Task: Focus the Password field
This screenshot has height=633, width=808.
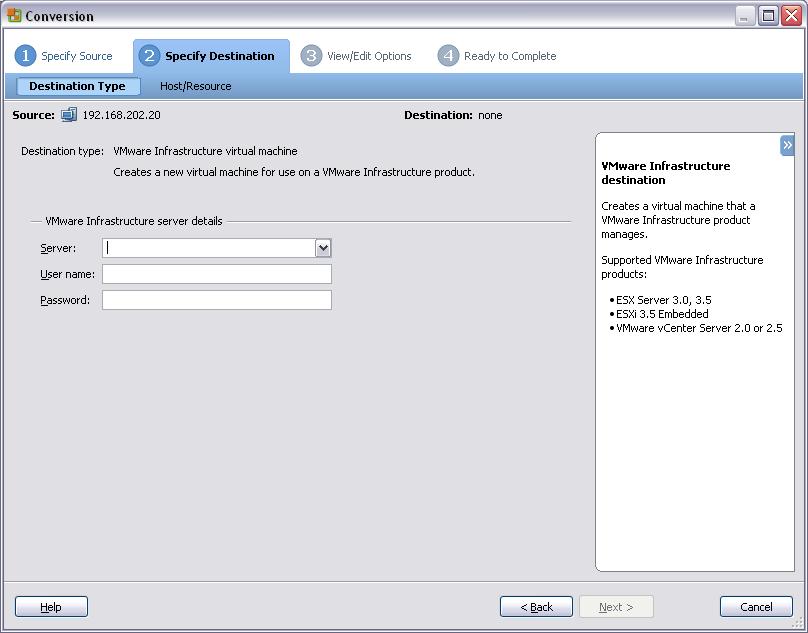Action: click(217, 300)
